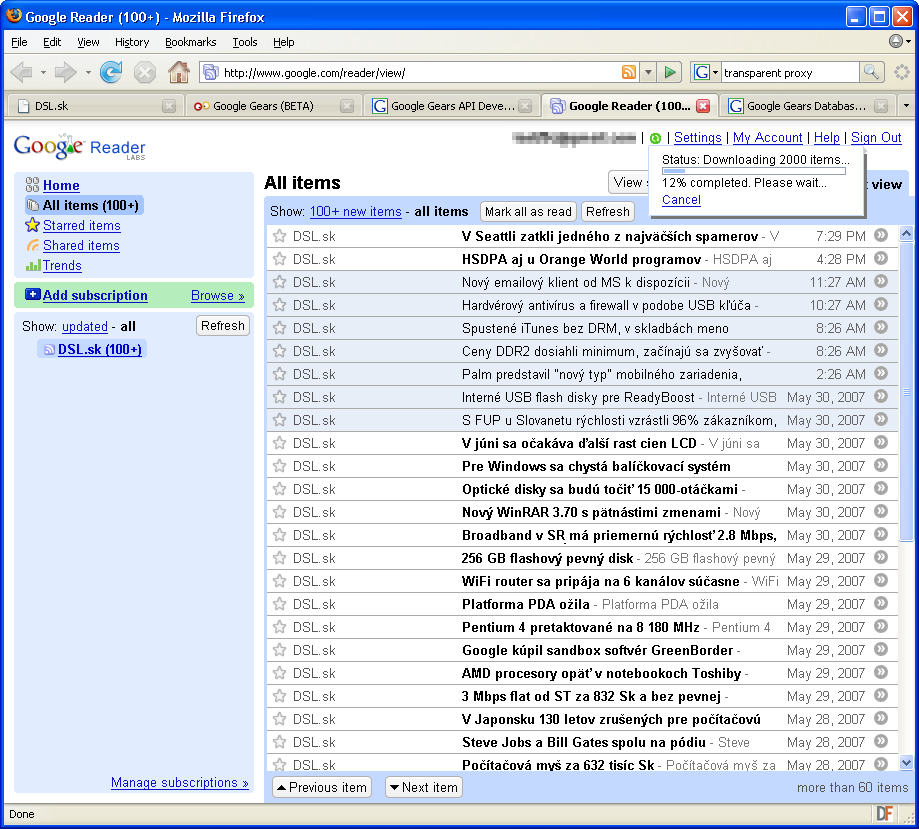Click the download progress bar
Screen dimensions: 919x829
coord(754,171)
